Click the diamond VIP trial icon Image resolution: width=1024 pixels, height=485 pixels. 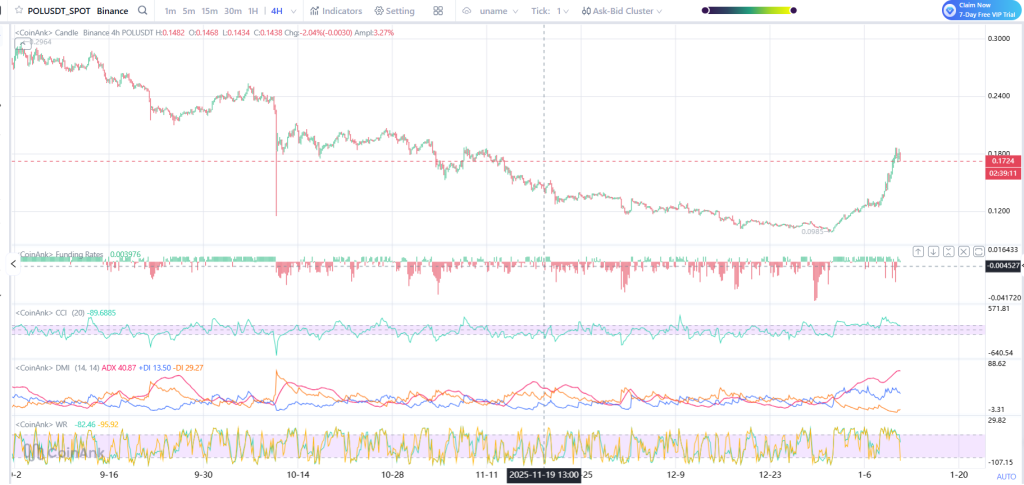pyautogui.click(x=950, y=10)
